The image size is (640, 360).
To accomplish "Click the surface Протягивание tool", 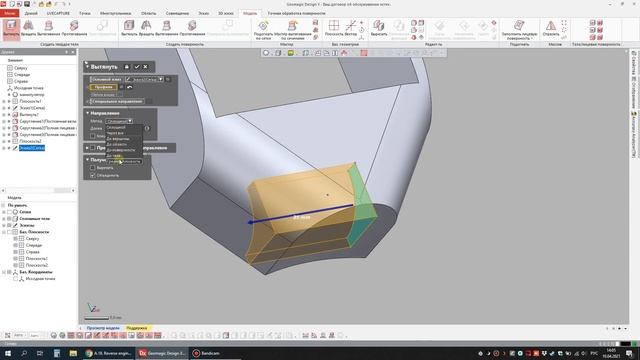I will point(192,29).
